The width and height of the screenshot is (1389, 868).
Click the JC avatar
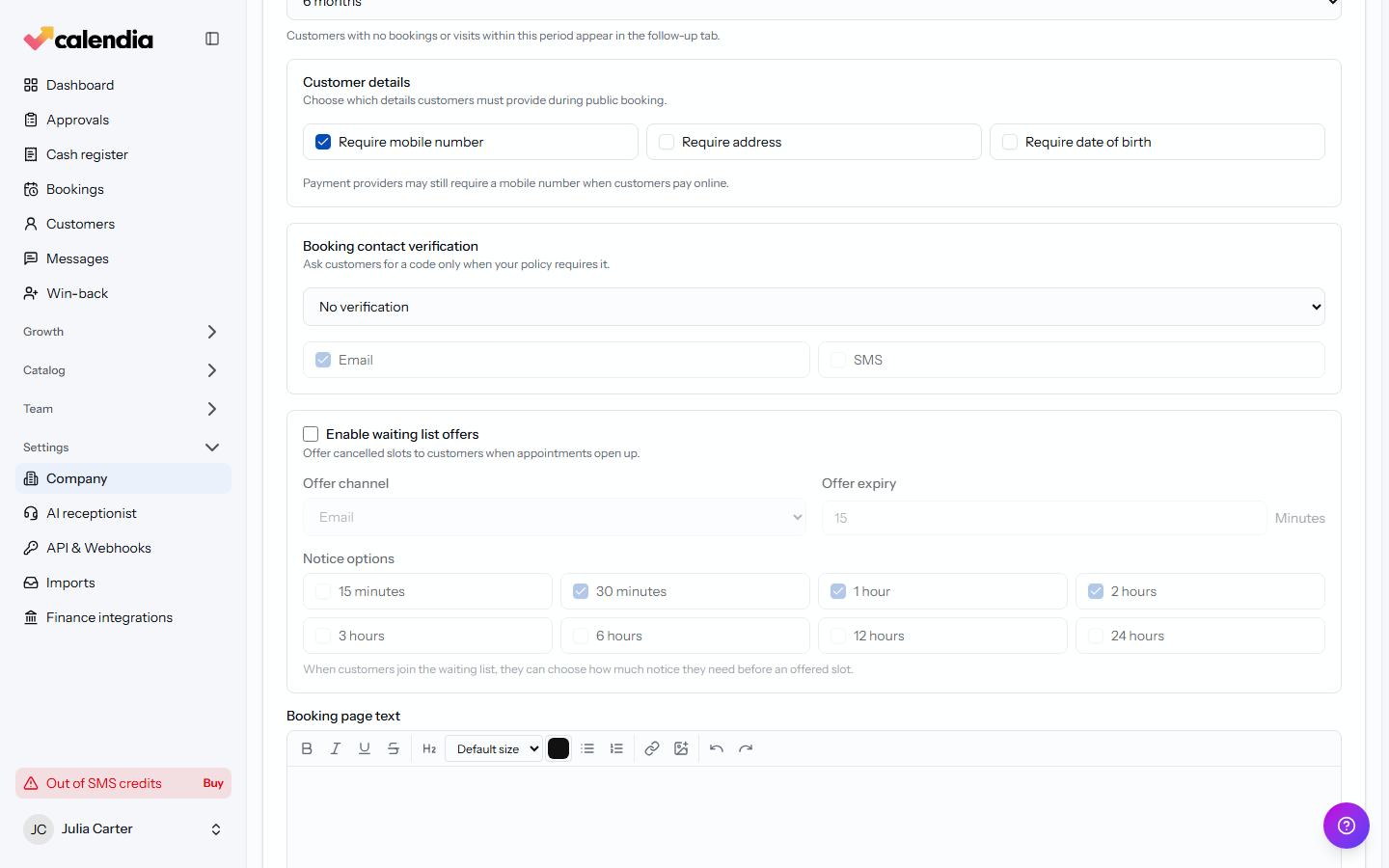point(39,829)
